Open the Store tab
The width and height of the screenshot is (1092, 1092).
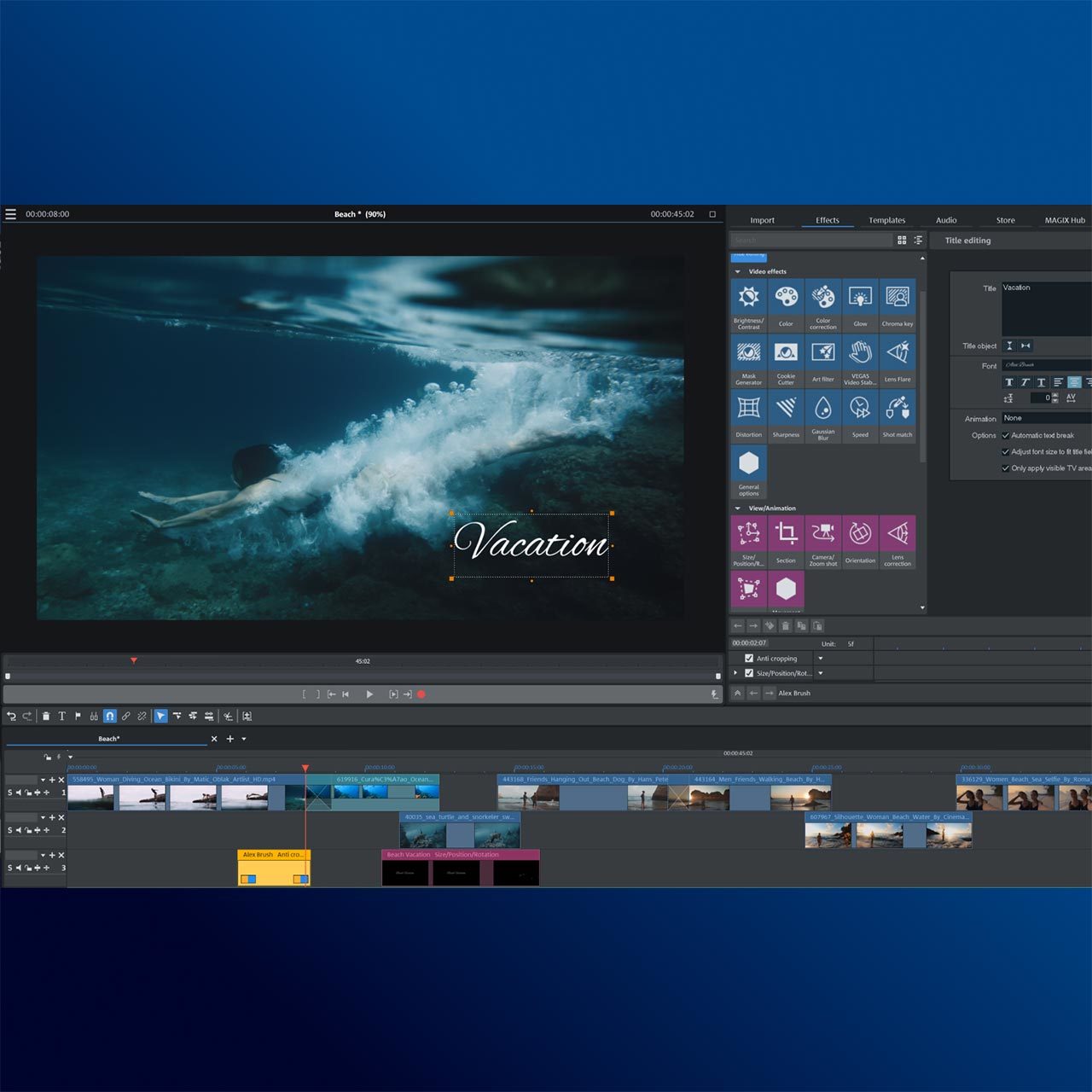click(1006, 220)
